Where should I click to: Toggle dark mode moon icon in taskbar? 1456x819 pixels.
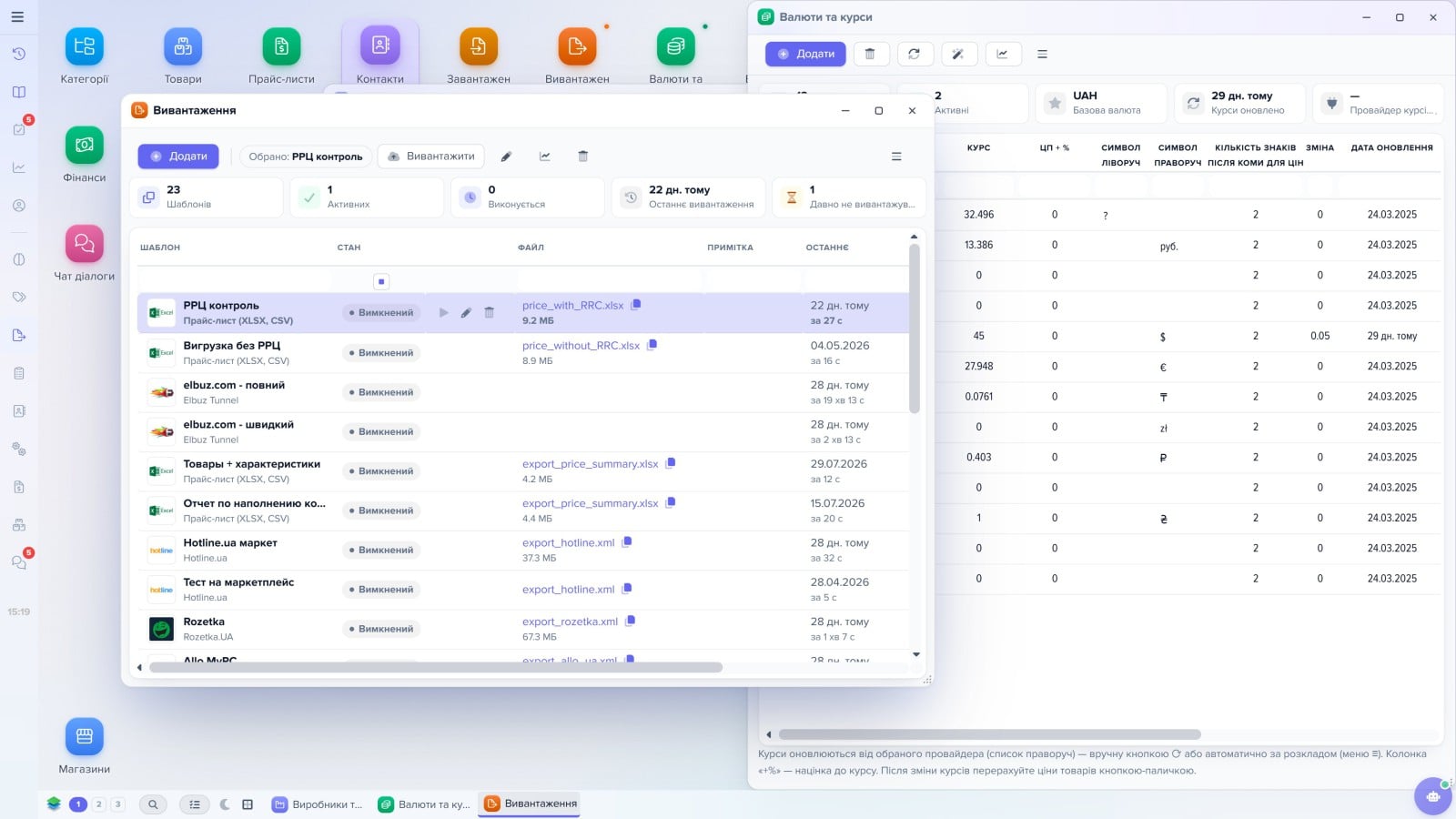(x=225, y=804)
